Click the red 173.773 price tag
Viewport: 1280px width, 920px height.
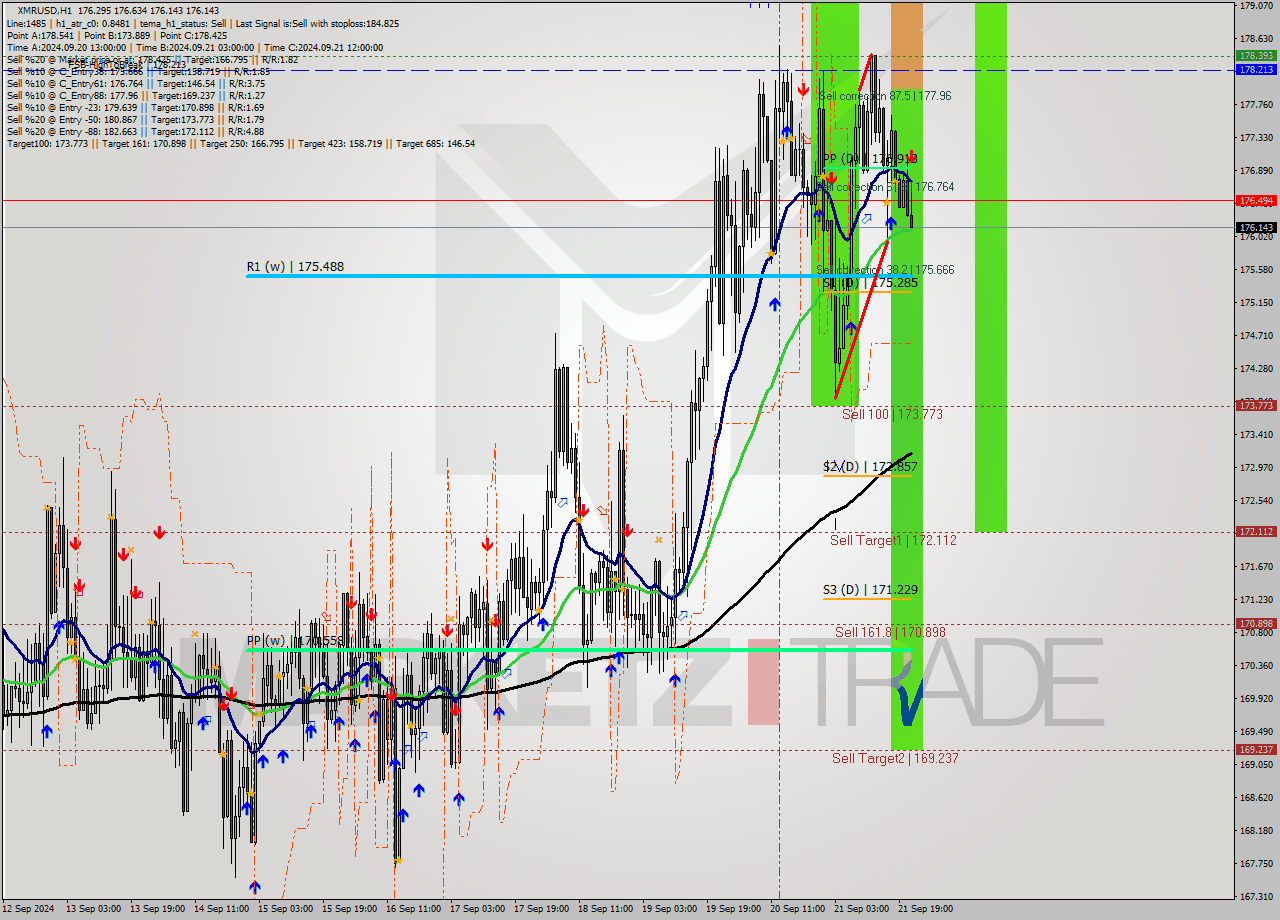click(x=1256, y=406)
